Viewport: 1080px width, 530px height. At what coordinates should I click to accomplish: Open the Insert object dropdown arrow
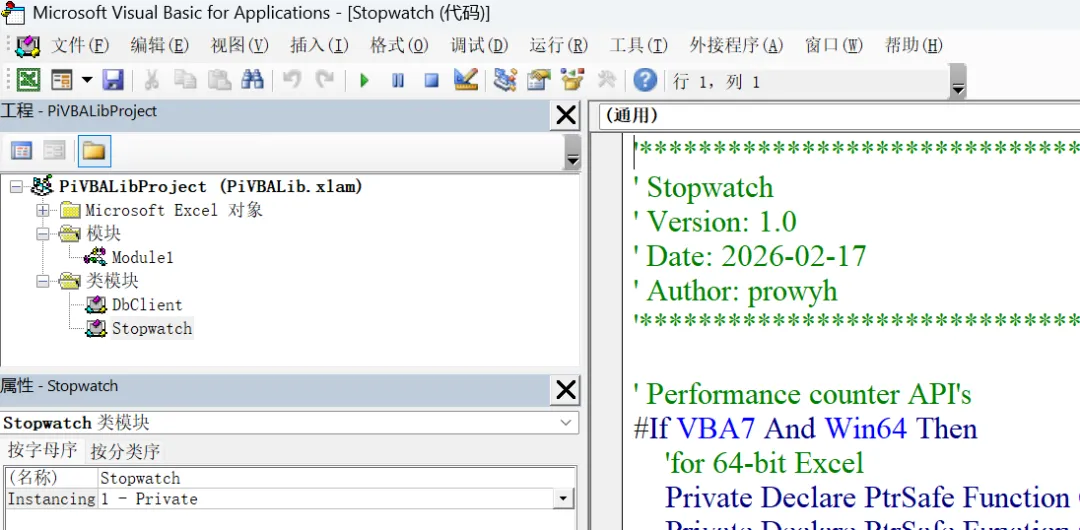(87, 80)
